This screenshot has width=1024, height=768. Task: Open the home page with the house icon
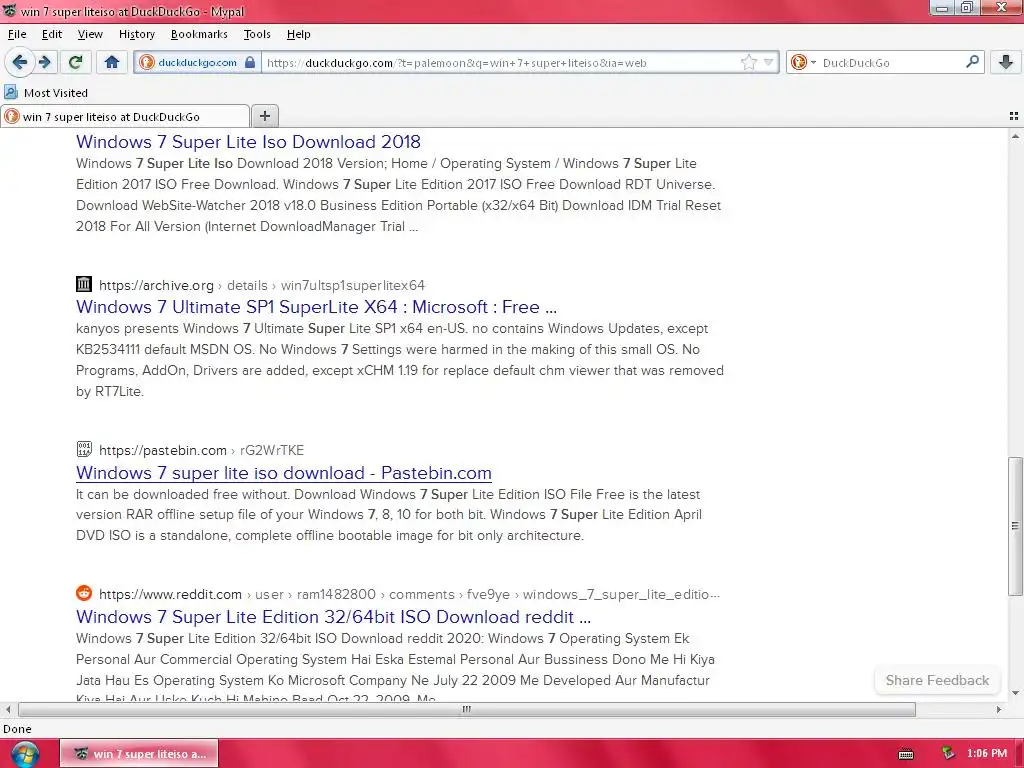click(112, 62)
